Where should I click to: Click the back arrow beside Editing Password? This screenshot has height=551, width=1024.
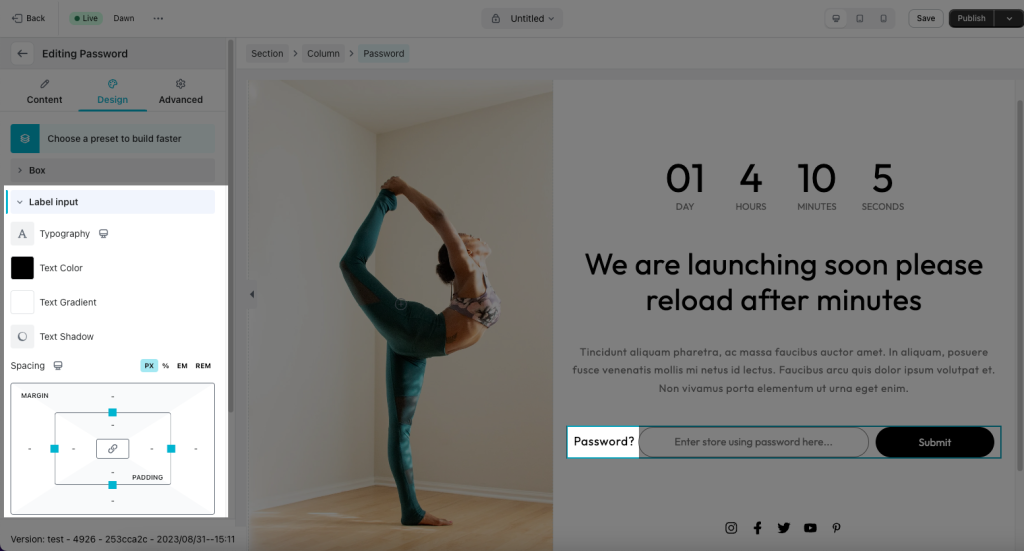pos(22,54)
